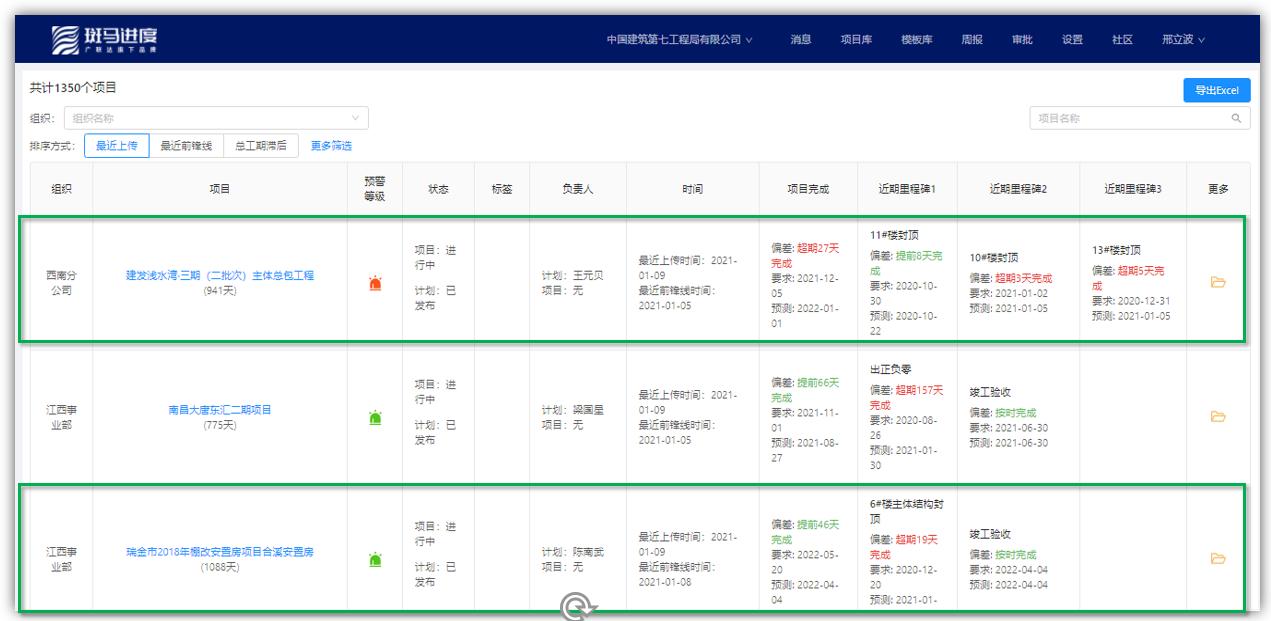This screenshot has width=1271, height=621.
Task: Click the green status light for 瑞金市安置房 project
Action: point(373,557)
